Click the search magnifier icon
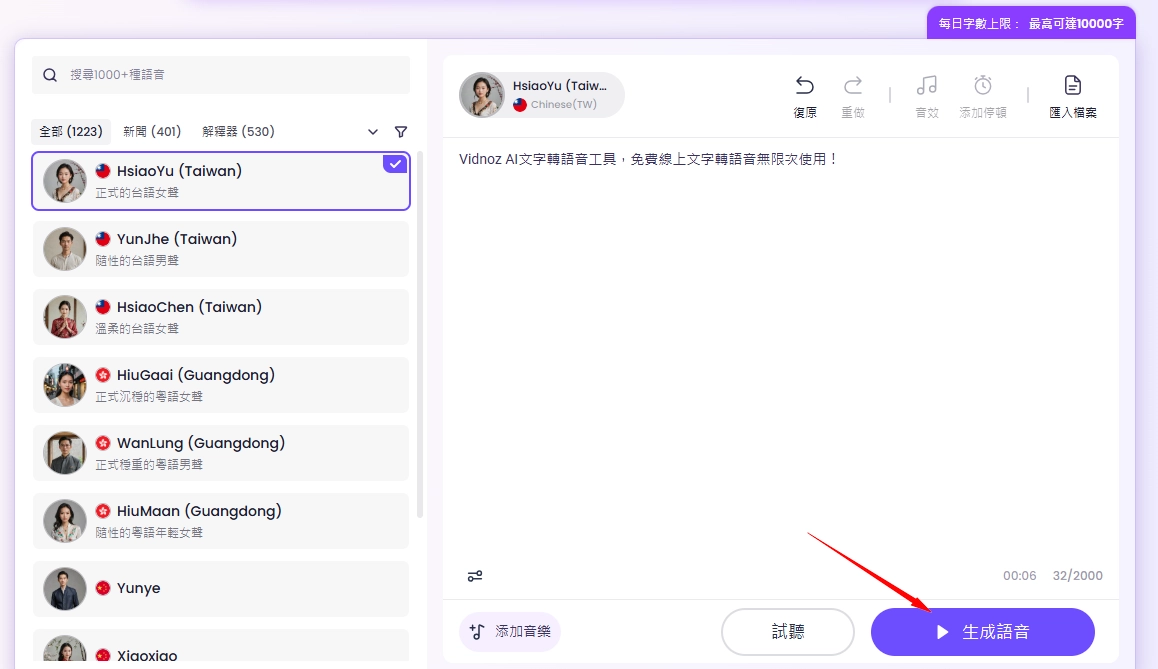 [50, 75]
